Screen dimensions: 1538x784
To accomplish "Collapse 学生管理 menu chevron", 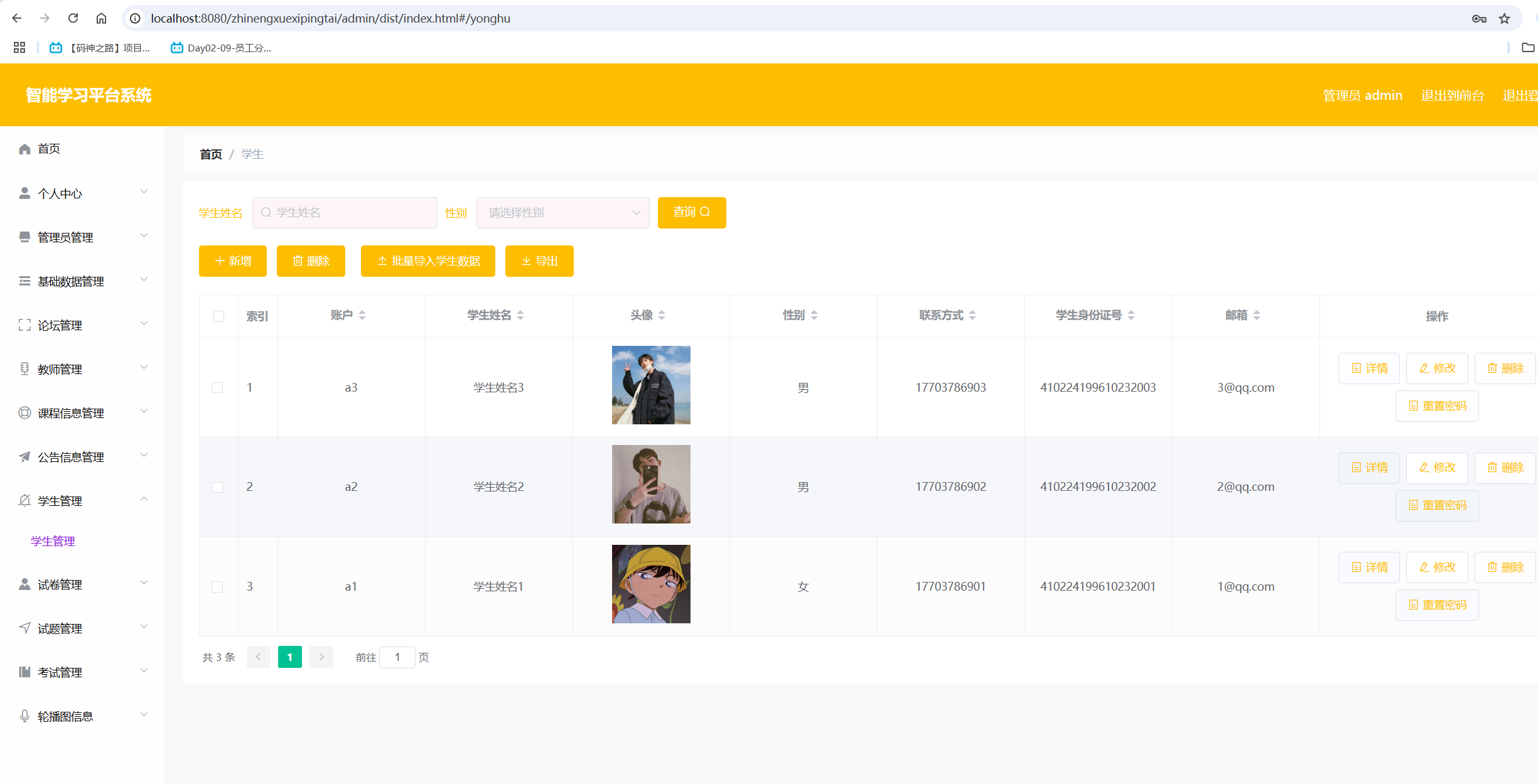I will click(144, 500).
